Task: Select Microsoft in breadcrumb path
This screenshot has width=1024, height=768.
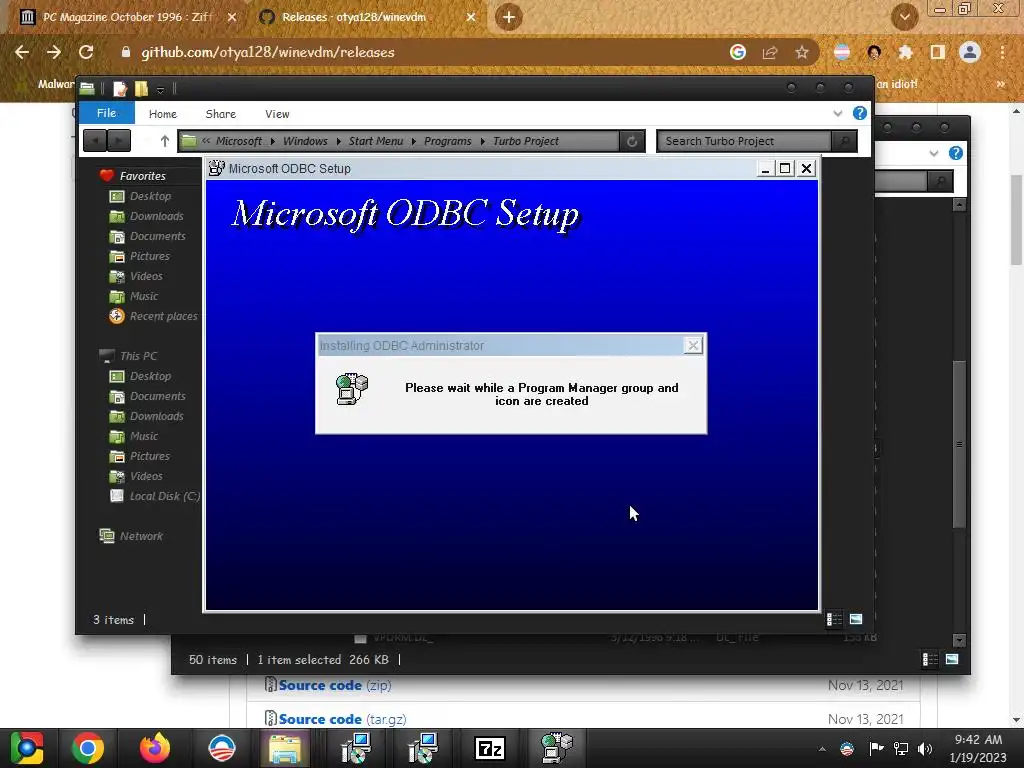Action: coord(239,141)
